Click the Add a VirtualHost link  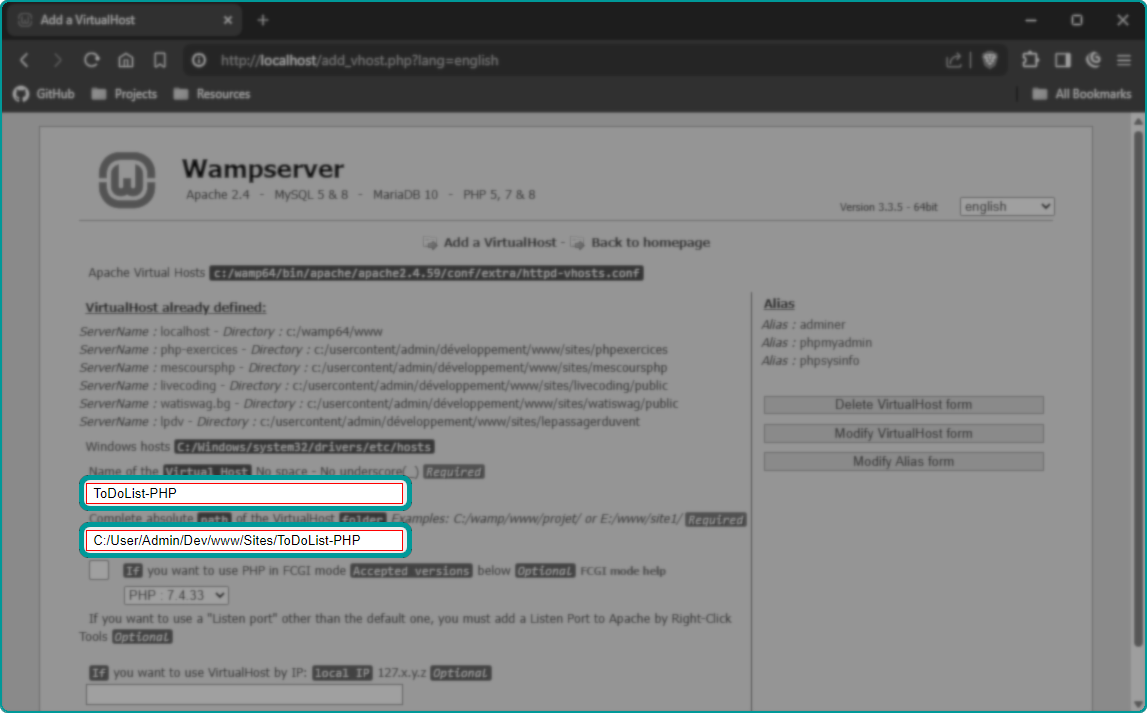click(x=500, y=242)
